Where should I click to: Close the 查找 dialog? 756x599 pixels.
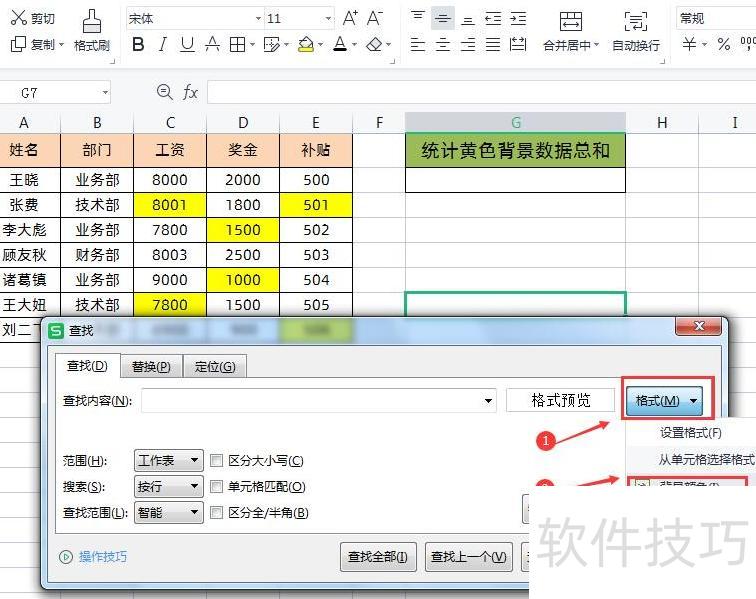699,327
